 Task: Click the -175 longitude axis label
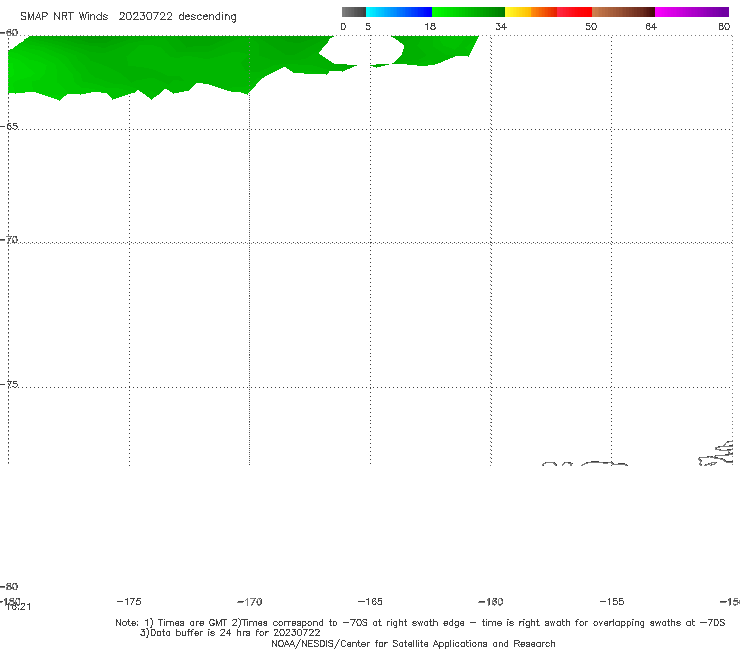(129, 601)
